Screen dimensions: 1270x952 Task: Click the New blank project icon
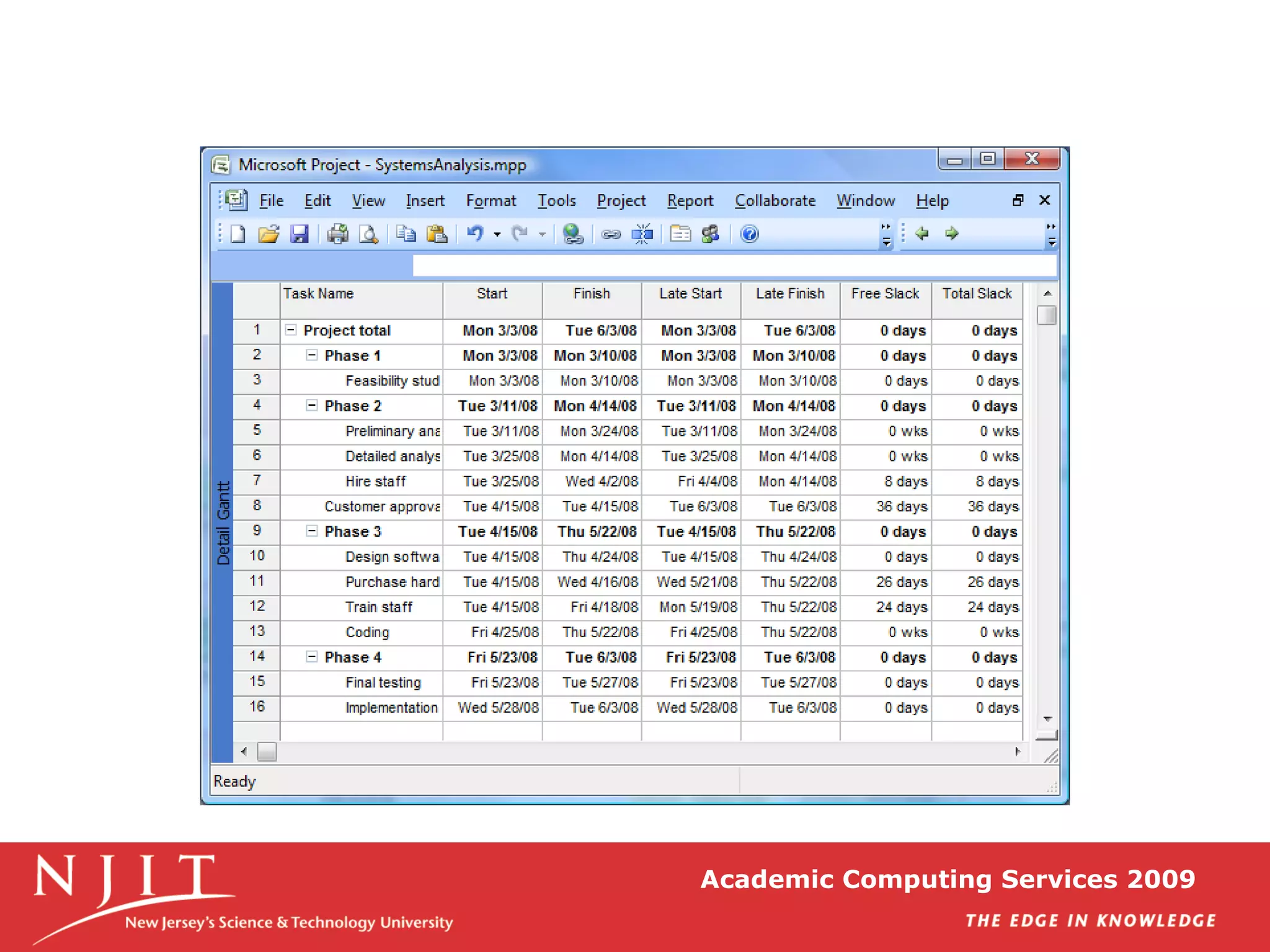pos(238,234)
